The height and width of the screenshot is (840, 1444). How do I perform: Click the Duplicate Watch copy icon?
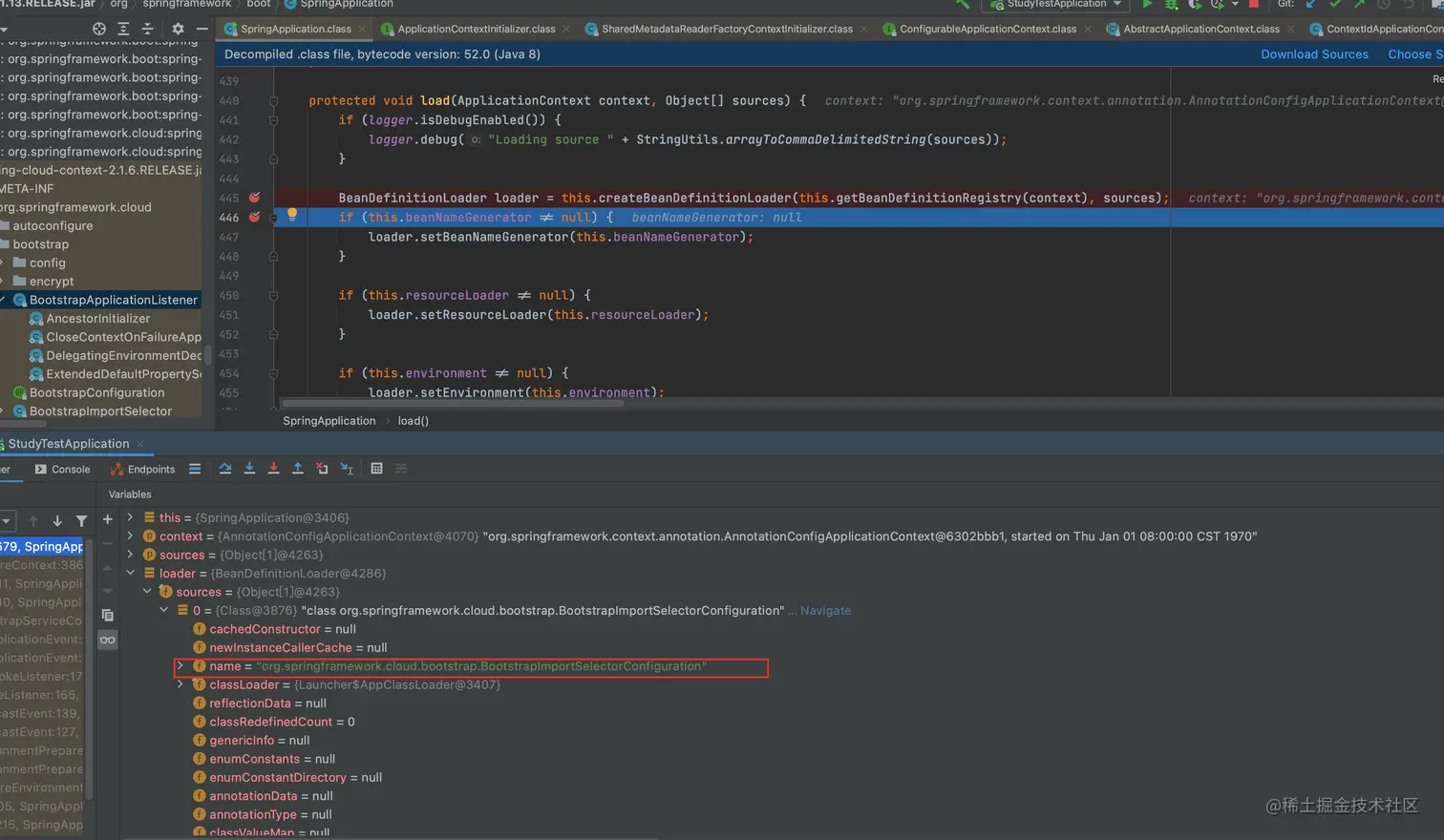(x=108, y=615)
